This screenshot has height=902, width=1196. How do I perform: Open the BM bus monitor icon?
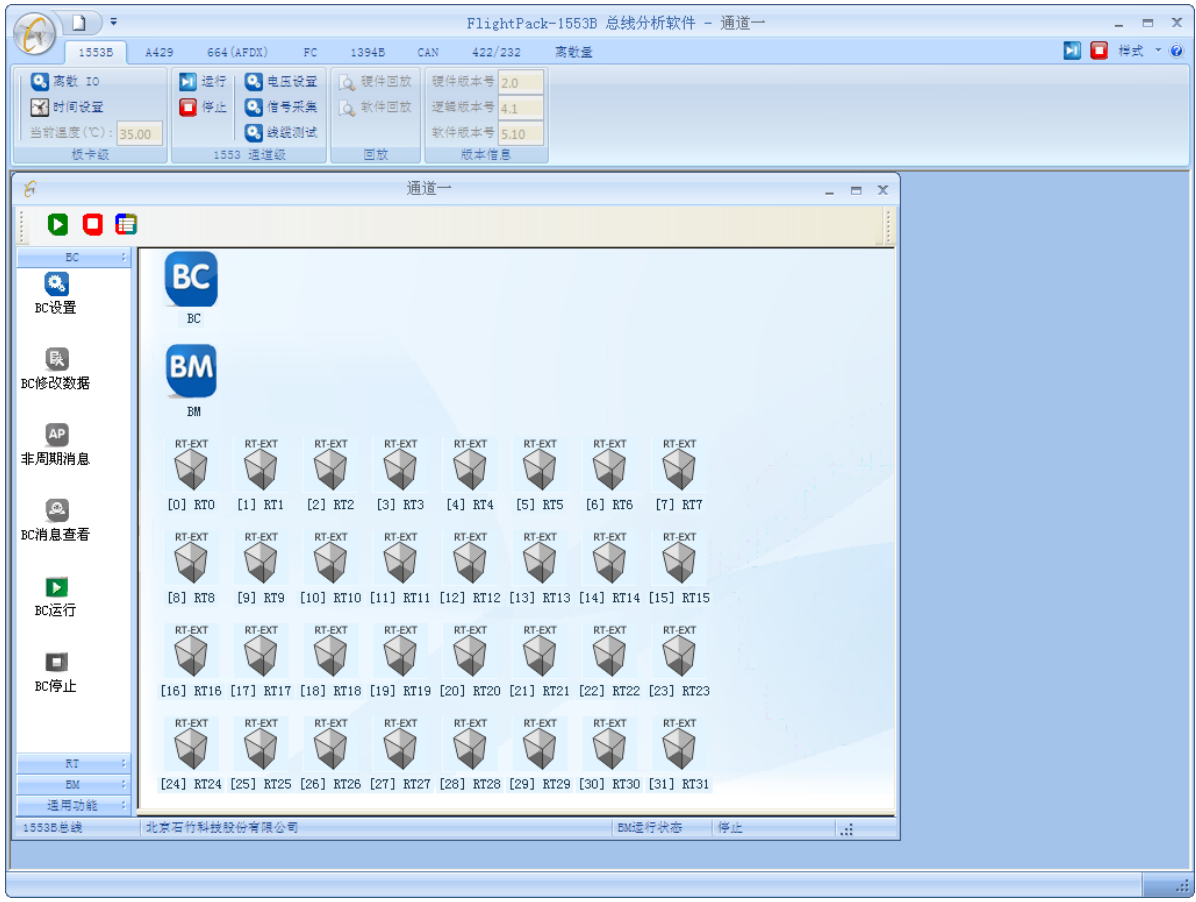coord(191,371)
